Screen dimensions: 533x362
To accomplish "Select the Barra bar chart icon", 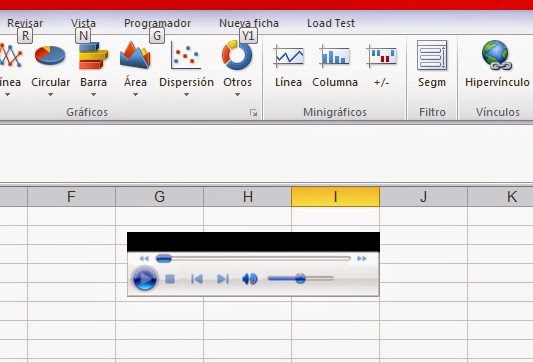I will tap(93, 55).
